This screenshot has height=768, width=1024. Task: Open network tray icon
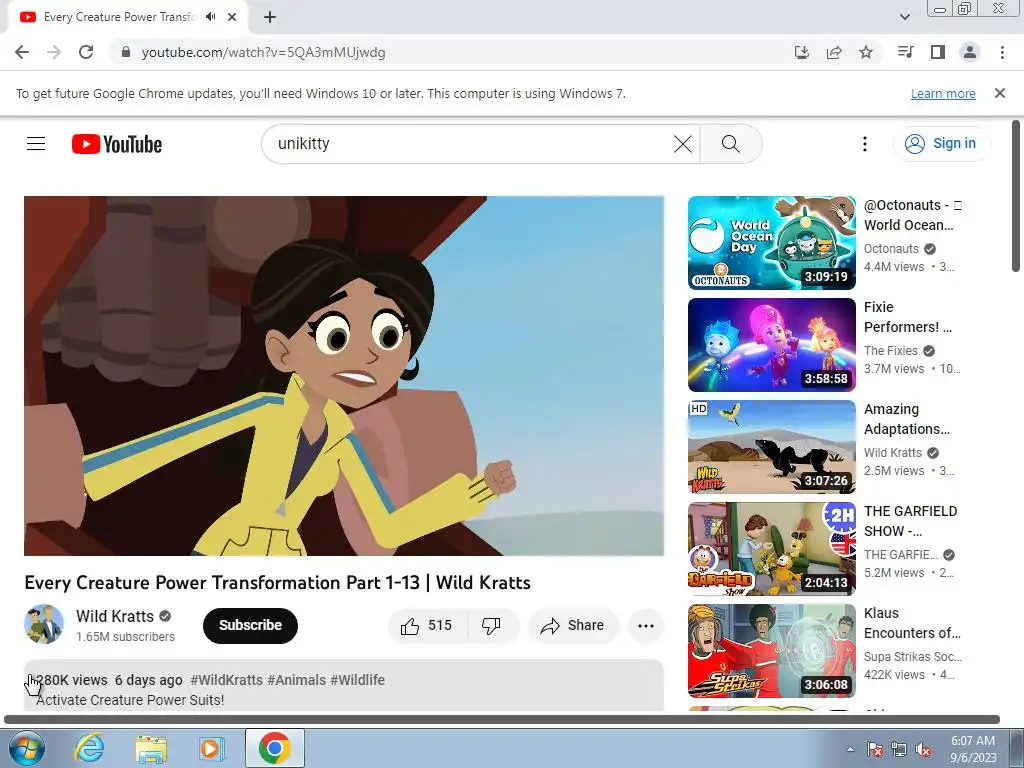899,749
